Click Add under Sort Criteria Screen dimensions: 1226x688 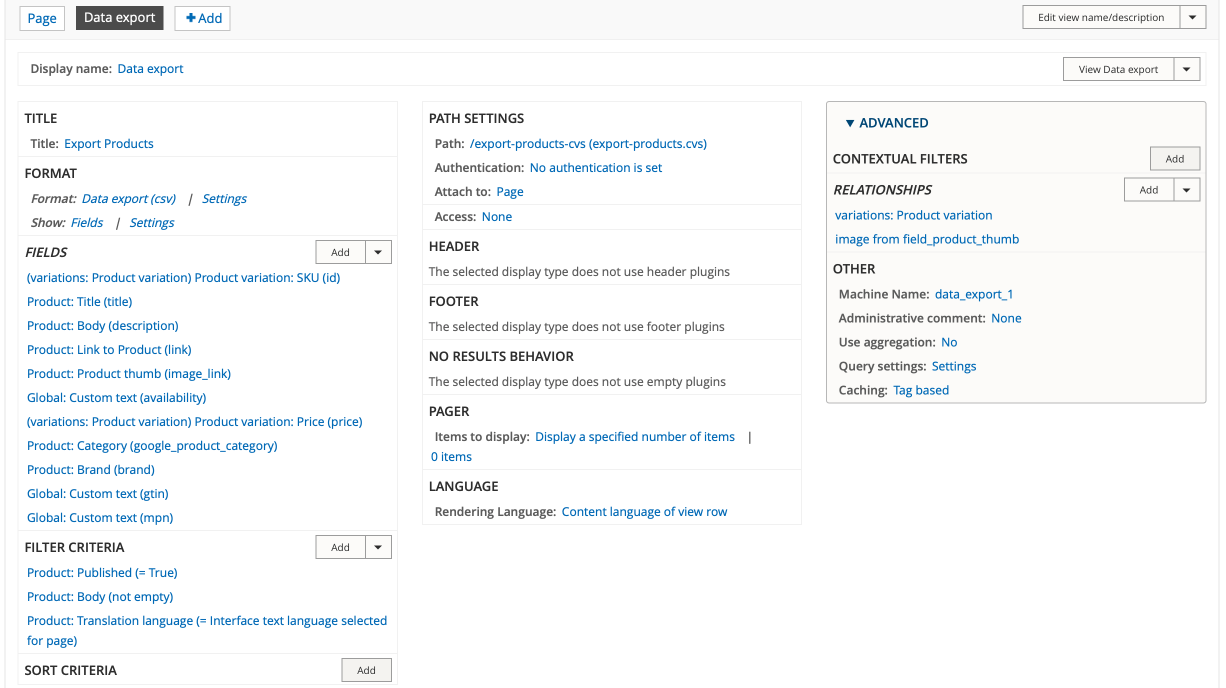pyautogui.click(x=366, y=669)
